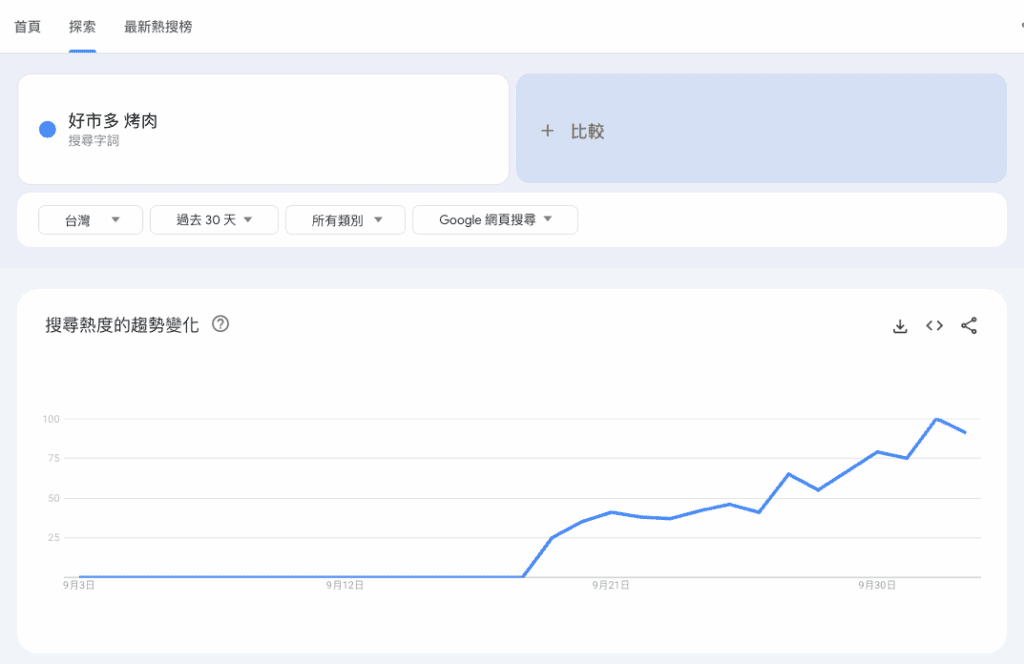Click the 75 value on y-axis

pyautogui.click(x=54, y=458)
